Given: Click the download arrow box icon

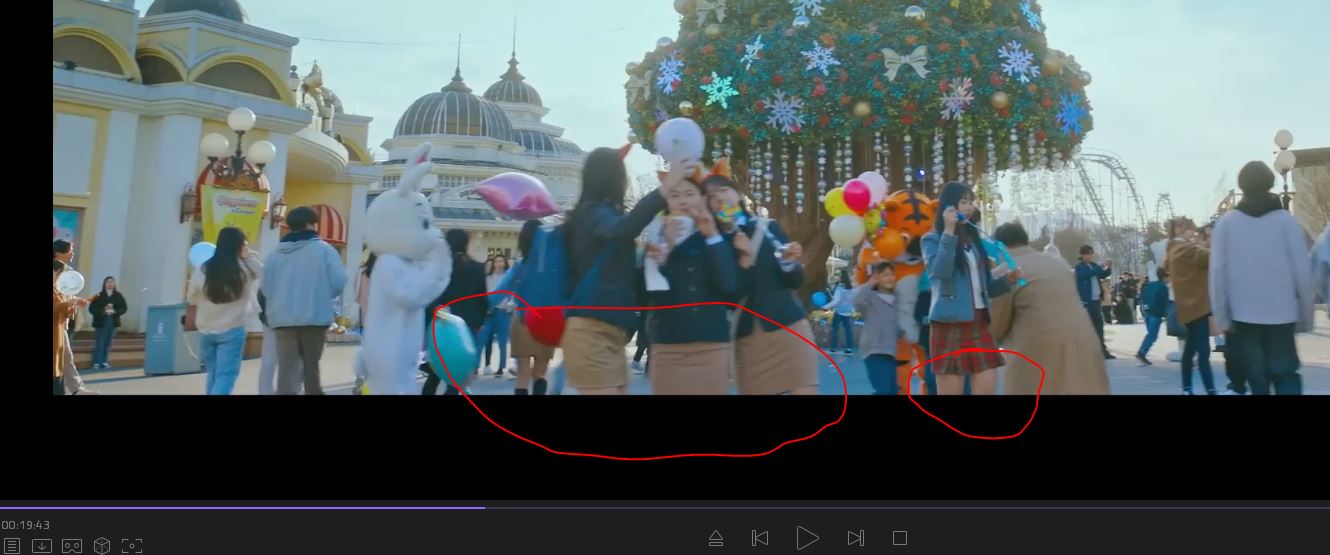Looking at the screenshot, I should pyautogui.click(x=42, y=545).
